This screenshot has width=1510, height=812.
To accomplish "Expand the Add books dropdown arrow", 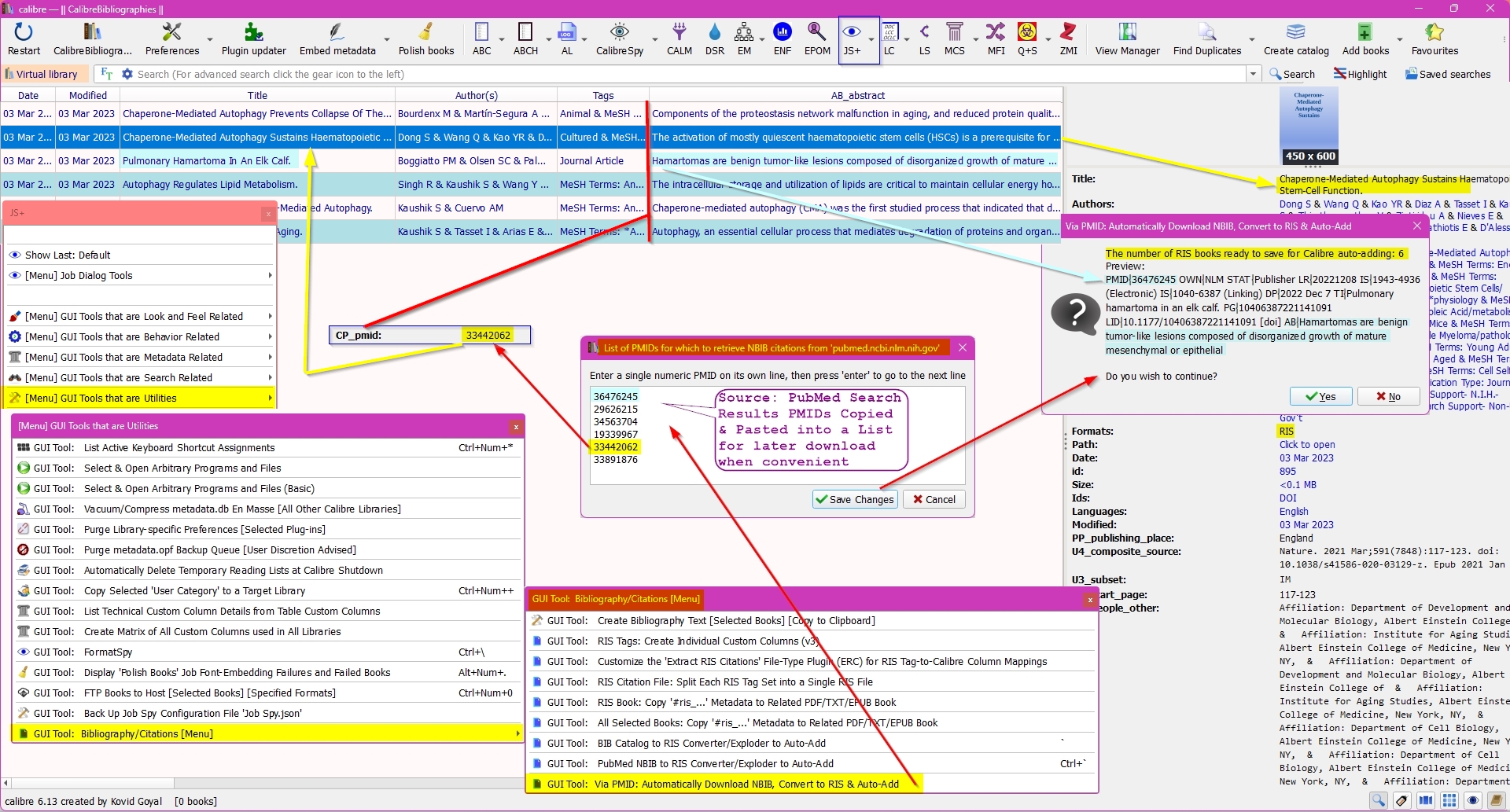I will tap(1400, 39).
